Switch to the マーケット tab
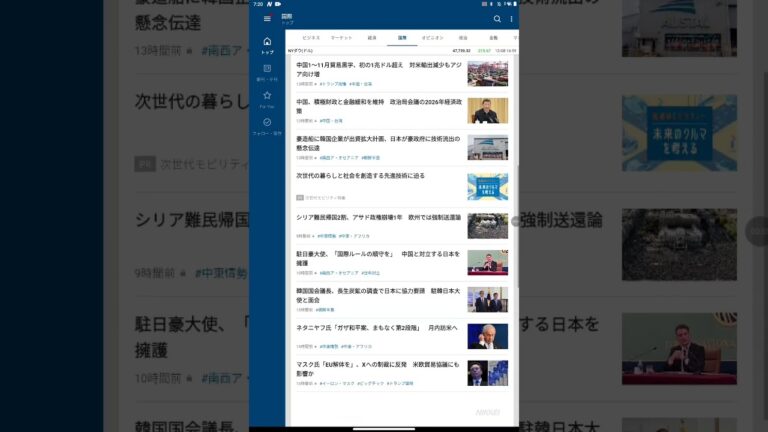The width and height of the screenshot is (768, 432). [x=341, y=37]
